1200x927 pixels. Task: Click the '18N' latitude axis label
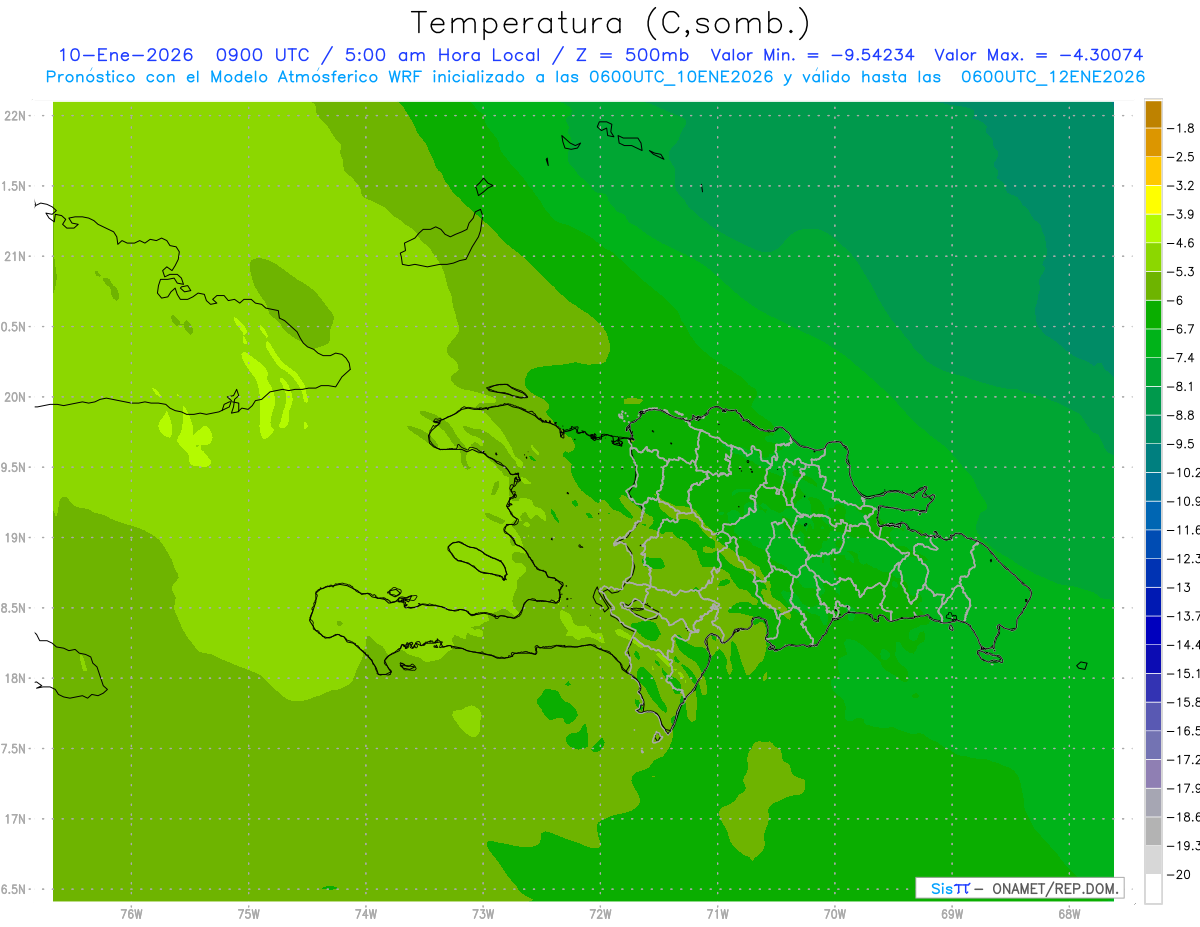click(x=16, y=679)
